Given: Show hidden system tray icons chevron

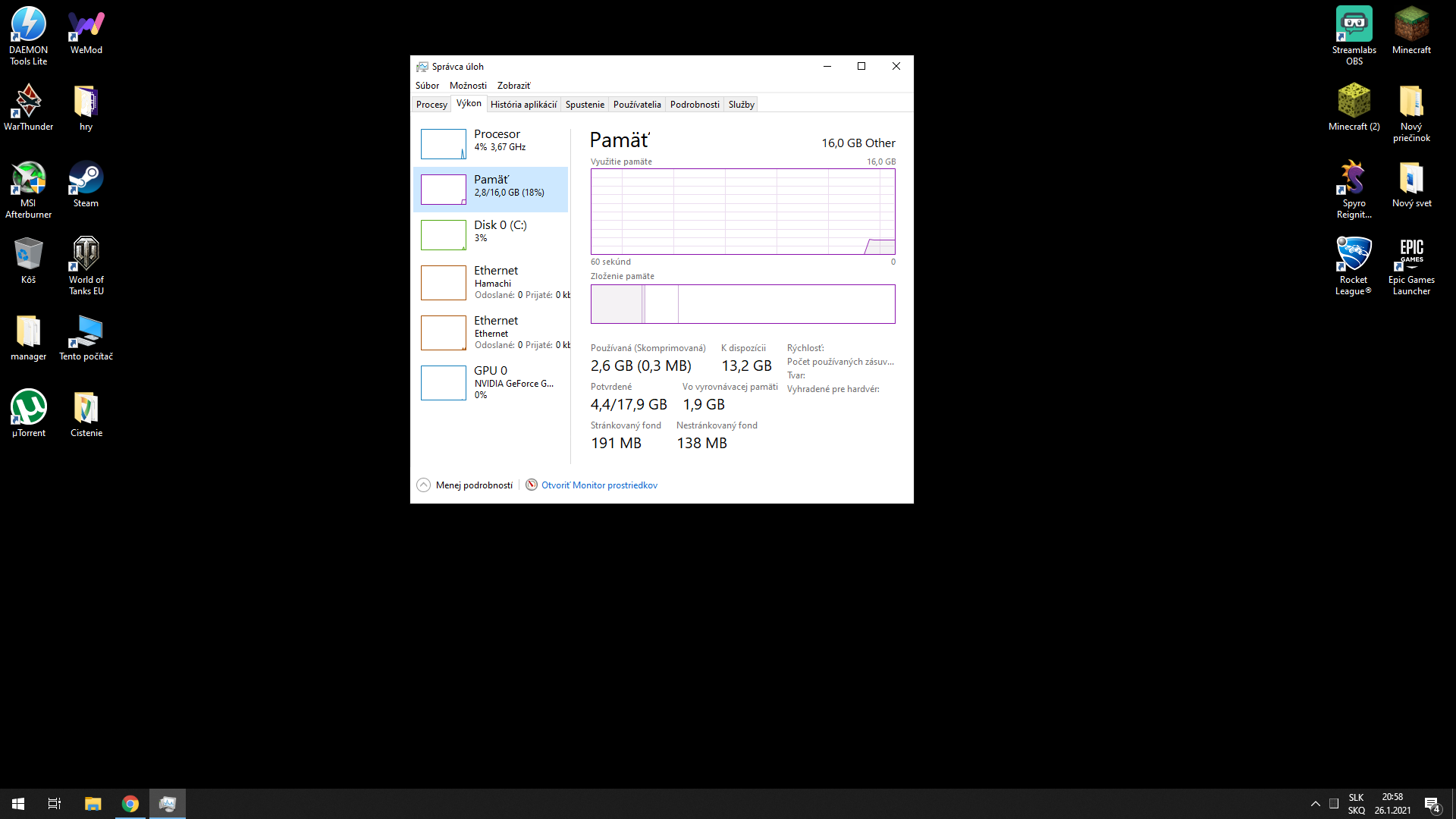Looking at the screenshot, I should [1315, 804].
